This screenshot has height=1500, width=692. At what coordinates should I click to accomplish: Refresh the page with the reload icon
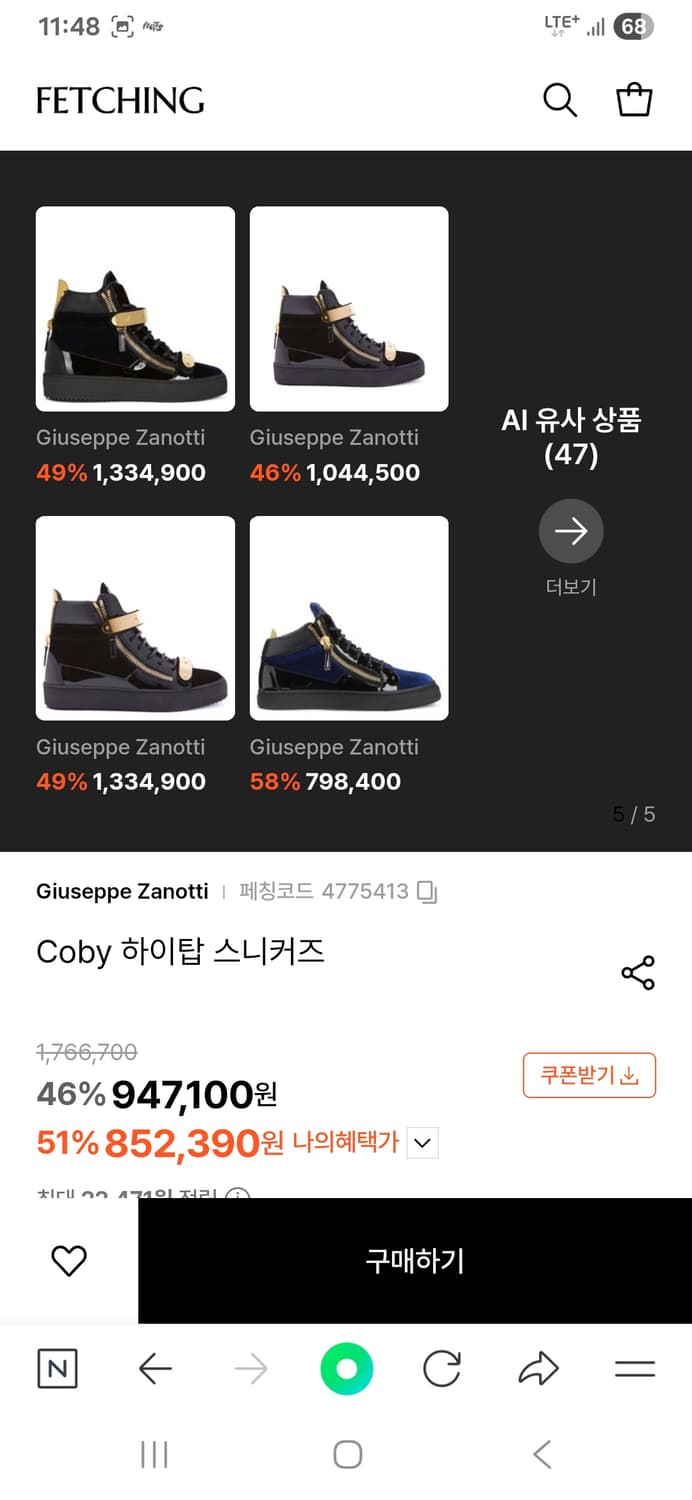coord(442,1369)
